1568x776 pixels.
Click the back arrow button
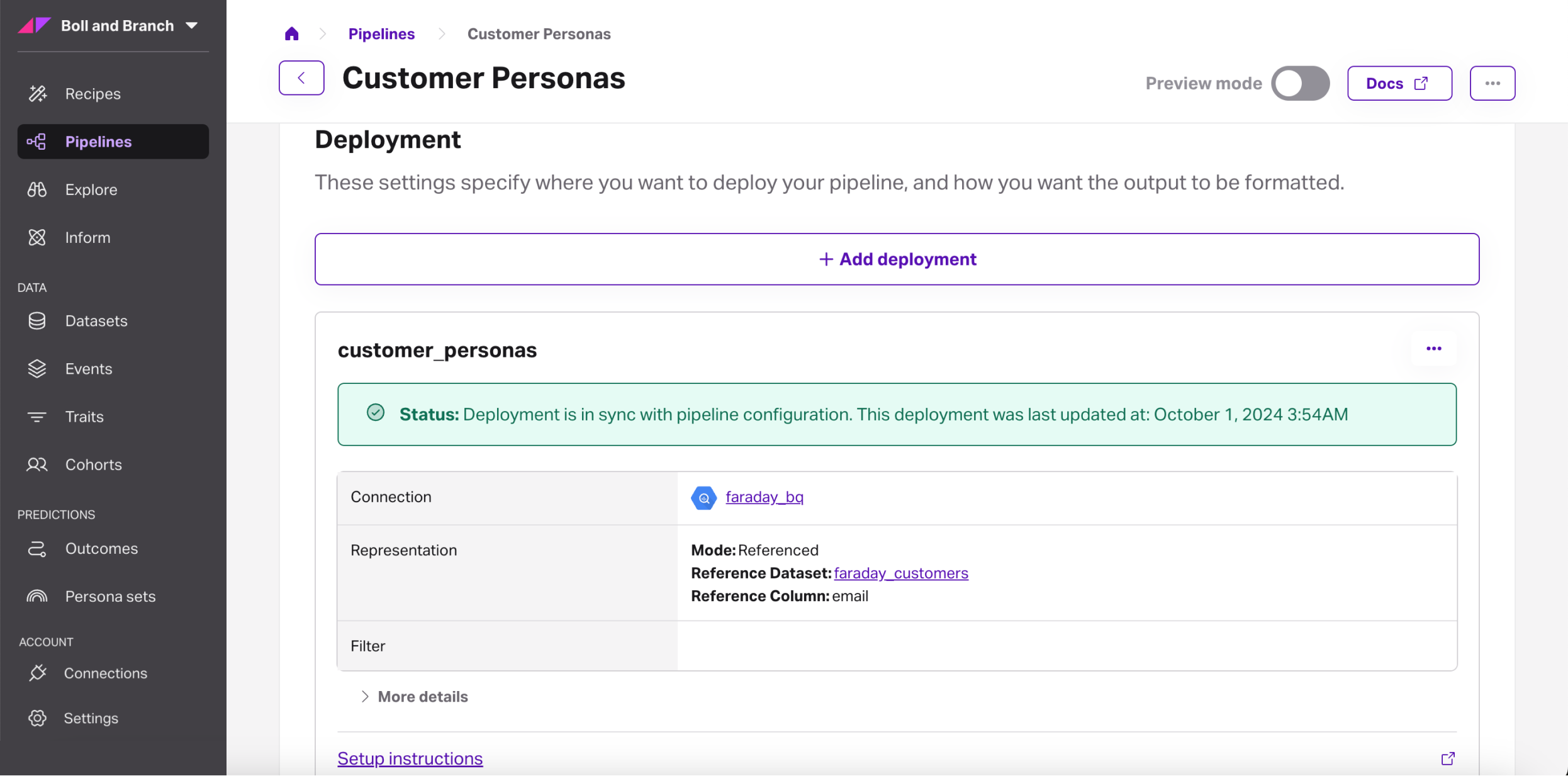click(301, 78)
